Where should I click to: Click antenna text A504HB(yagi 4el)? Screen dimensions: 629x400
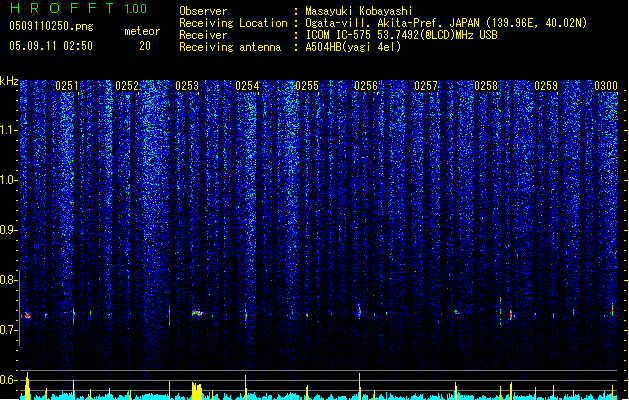click(353, 47)
